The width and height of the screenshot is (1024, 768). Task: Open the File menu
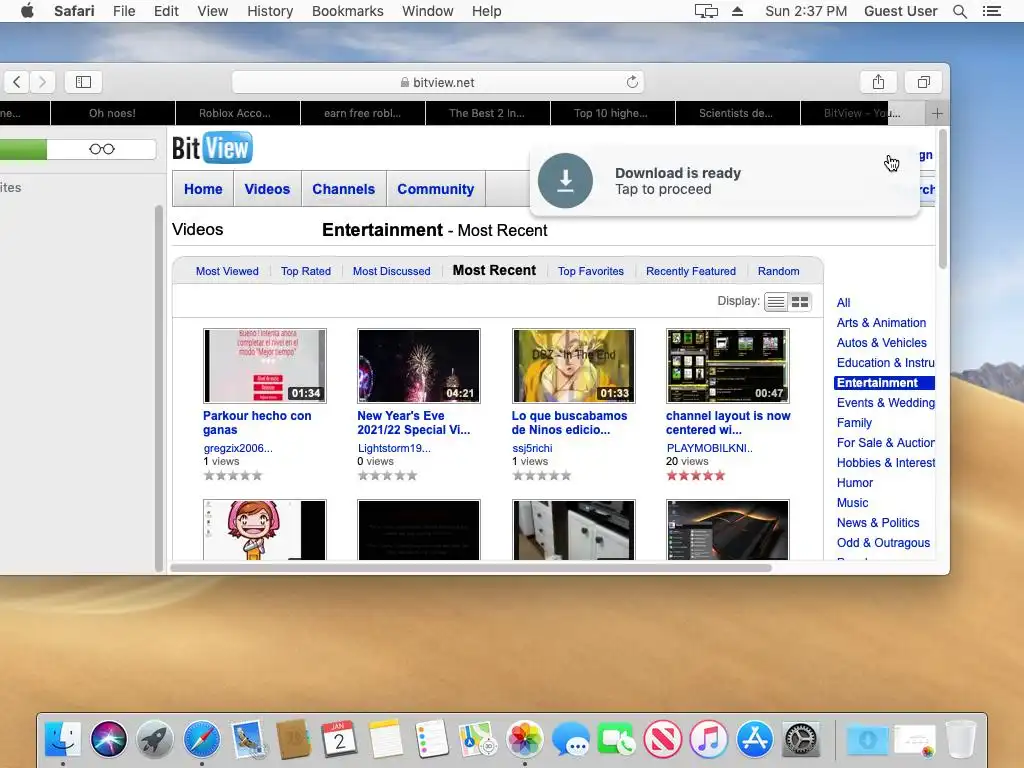(124, 11)
